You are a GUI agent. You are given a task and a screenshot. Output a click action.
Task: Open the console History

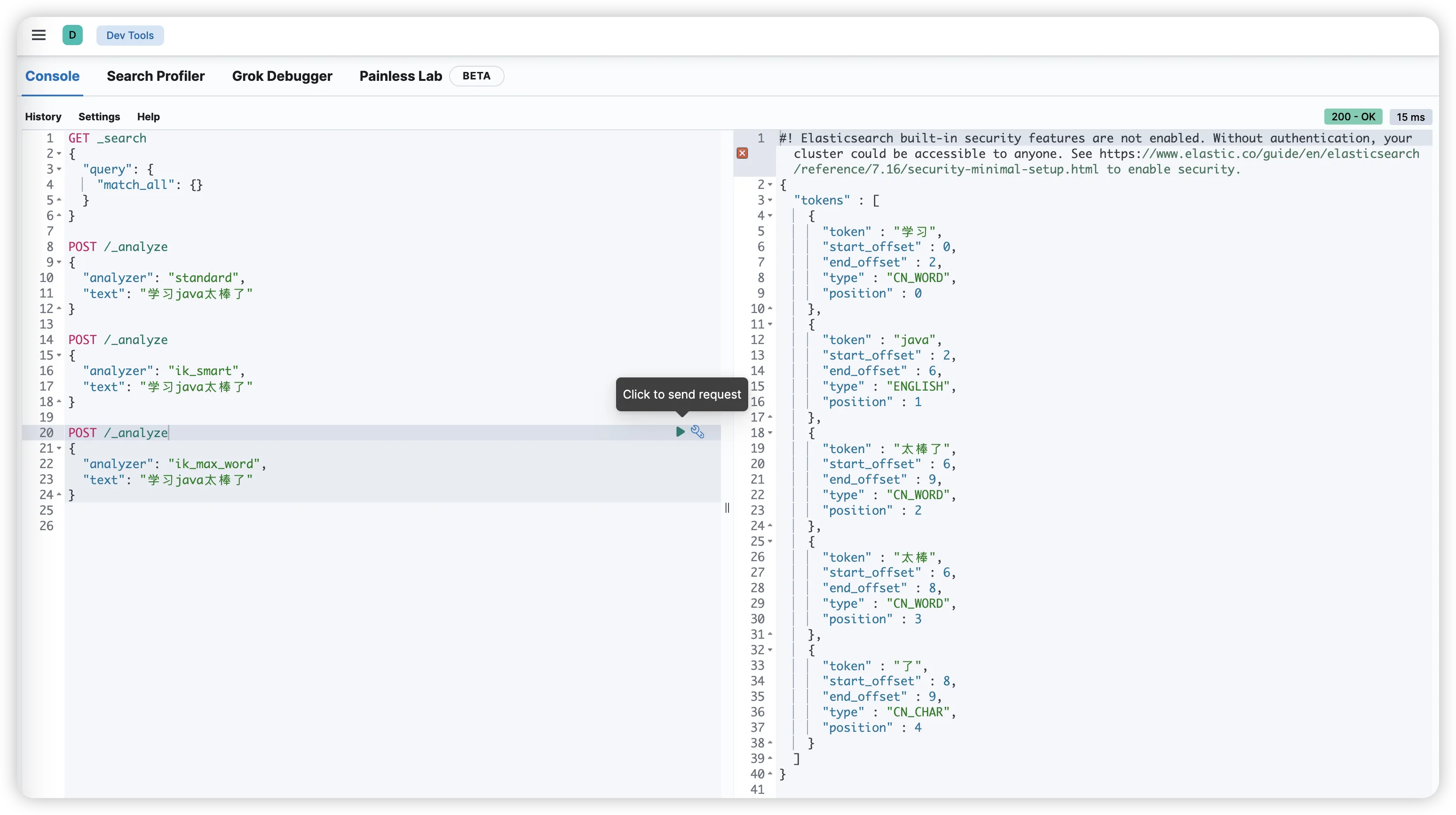pos(43,117)
